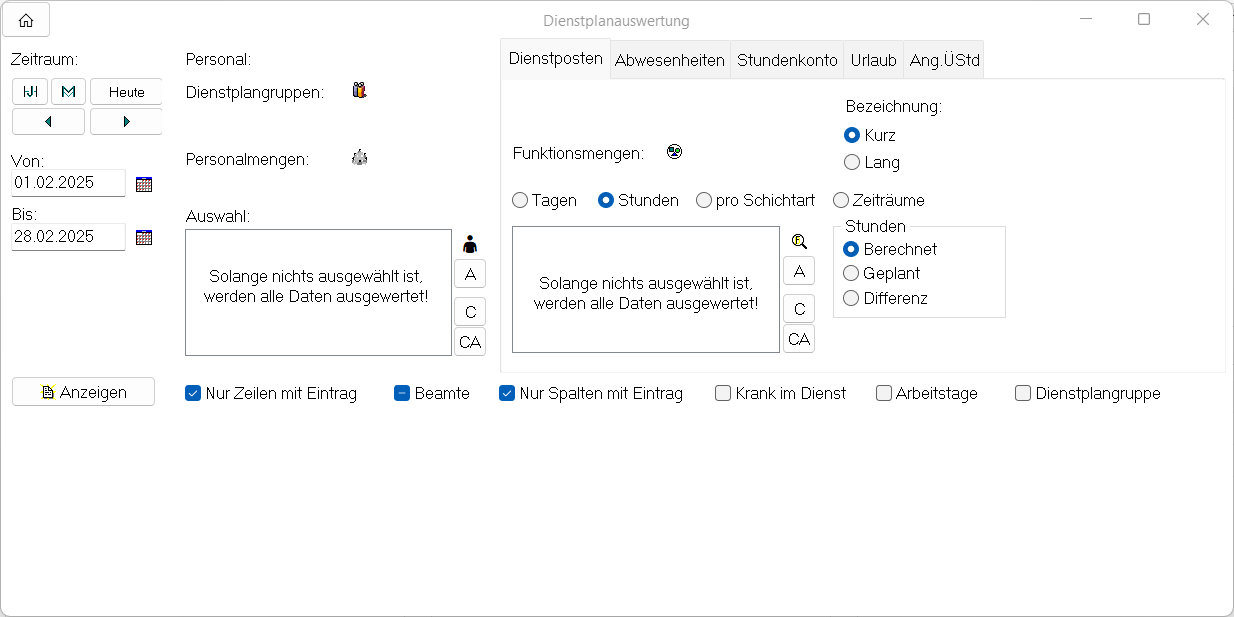Open the Funktionsmengen selection icon
The height and width of the screenshot is (617, 1234).
point(675,152)
